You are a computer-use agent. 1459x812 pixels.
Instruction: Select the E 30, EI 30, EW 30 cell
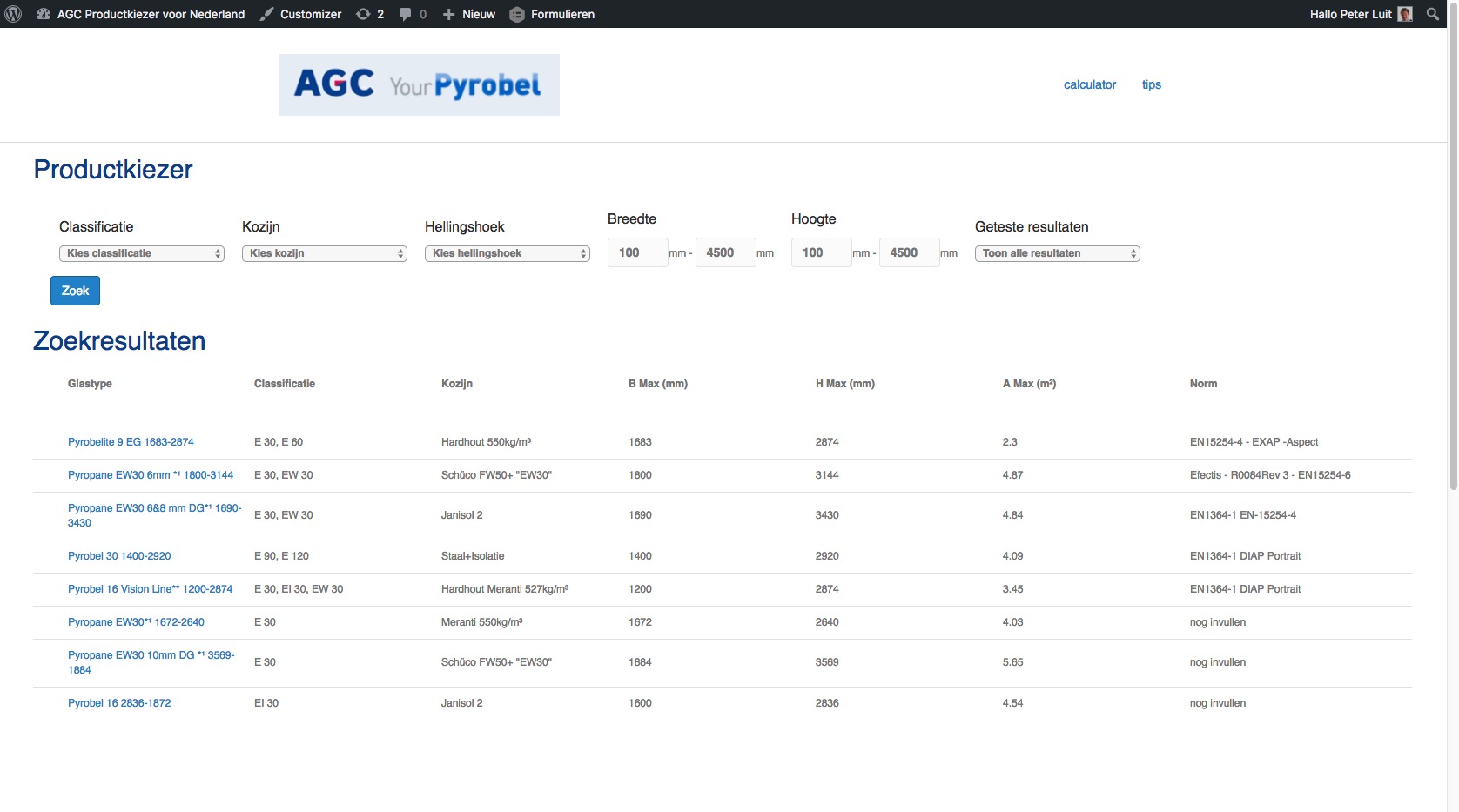point(299,589)
